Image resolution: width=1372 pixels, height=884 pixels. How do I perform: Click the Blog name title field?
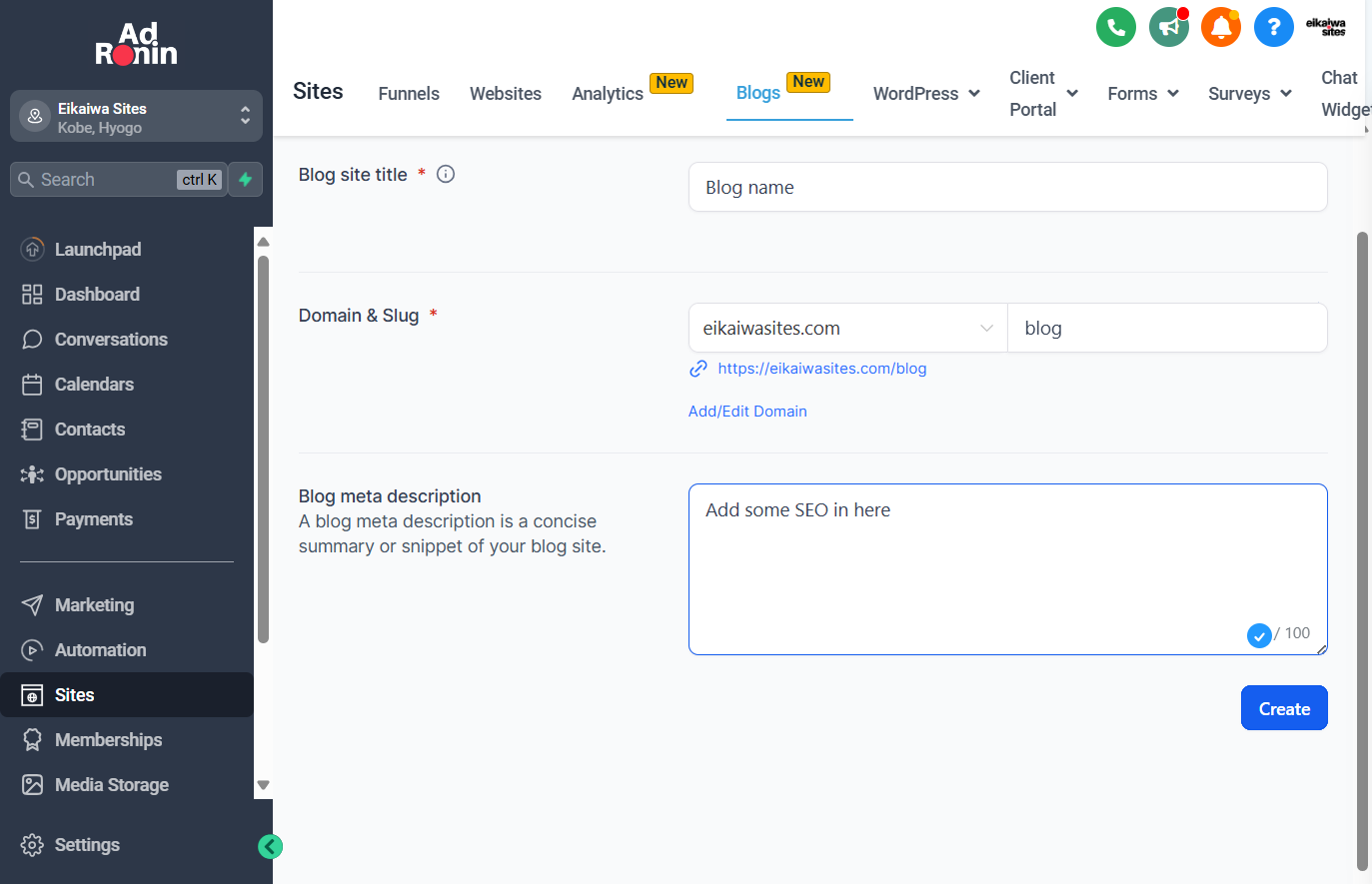[x=1007, y=187]
